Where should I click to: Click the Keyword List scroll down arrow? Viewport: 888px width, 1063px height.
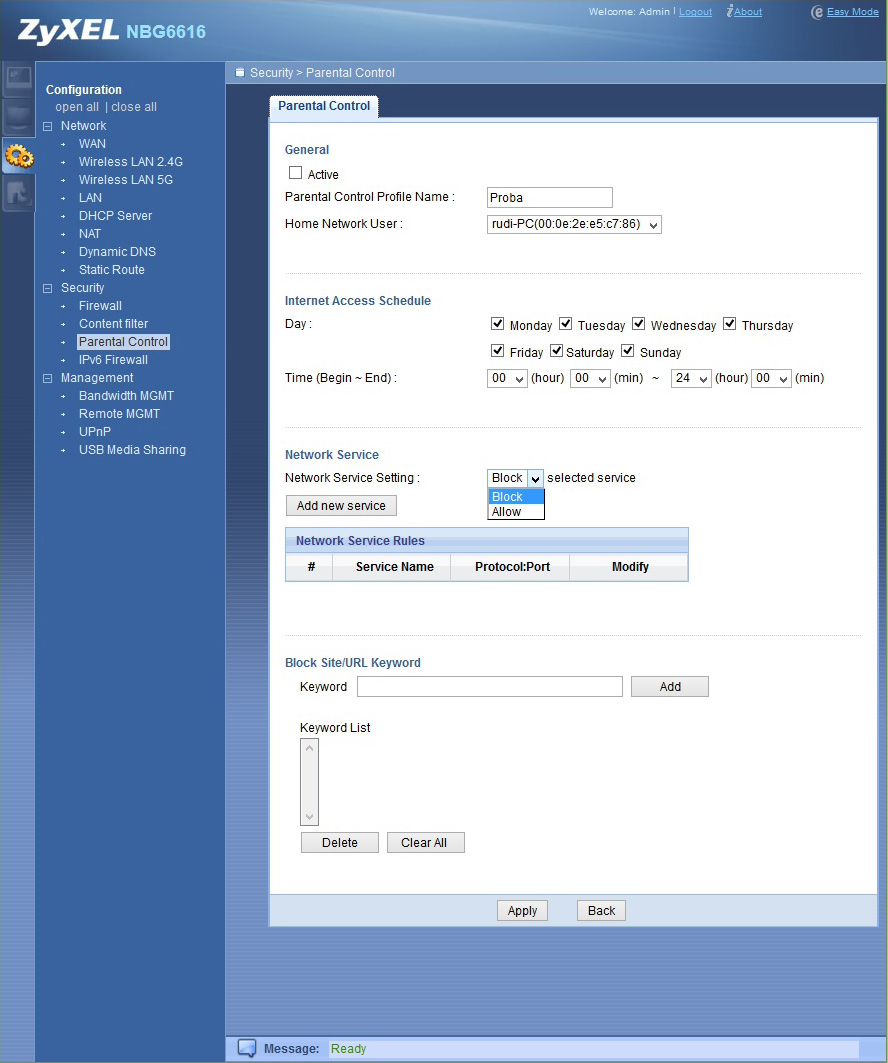tap(309, 816)
